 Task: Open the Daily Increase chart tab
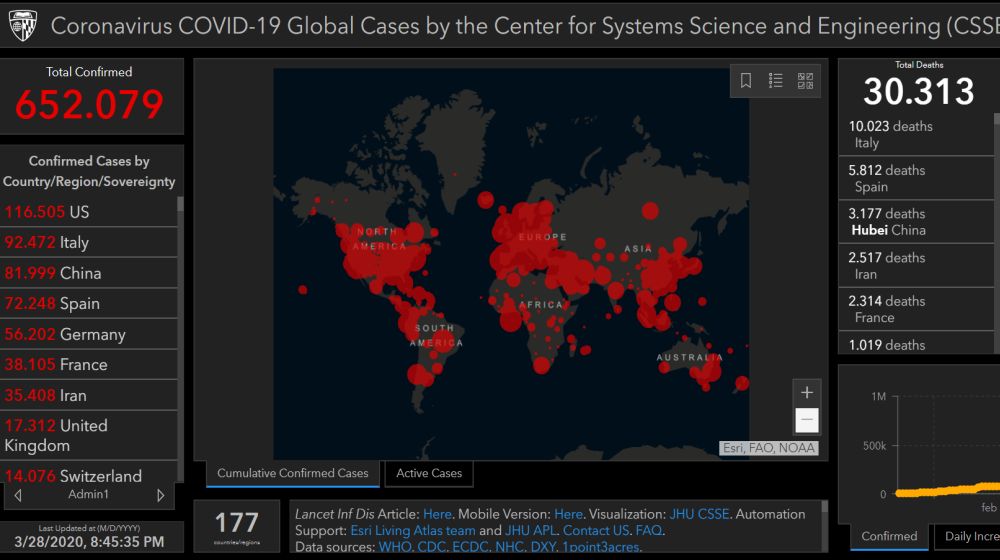tap(971, 536)
